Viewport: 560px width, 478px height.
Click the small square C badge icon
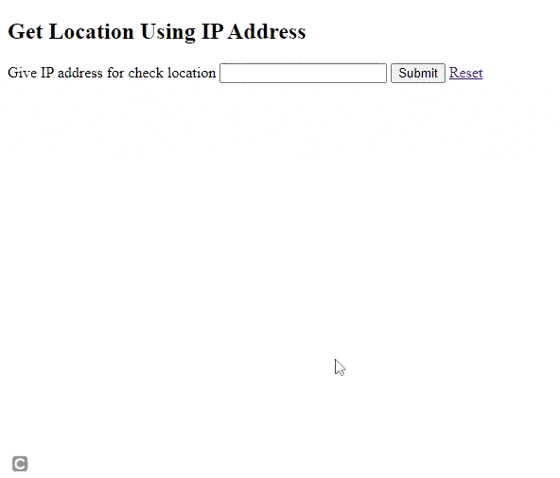(x=20, y=464)
